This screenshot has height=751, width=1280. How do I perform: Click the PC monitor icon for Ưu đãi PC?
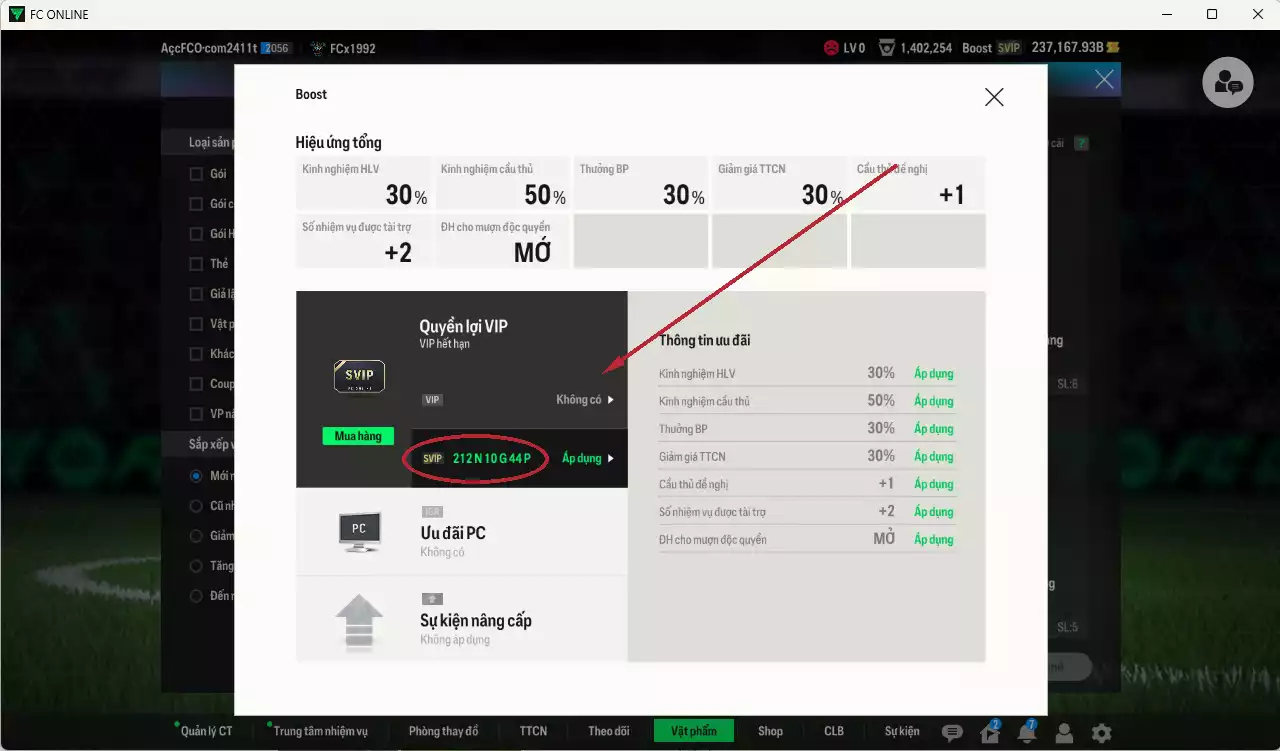pos(359,532)
